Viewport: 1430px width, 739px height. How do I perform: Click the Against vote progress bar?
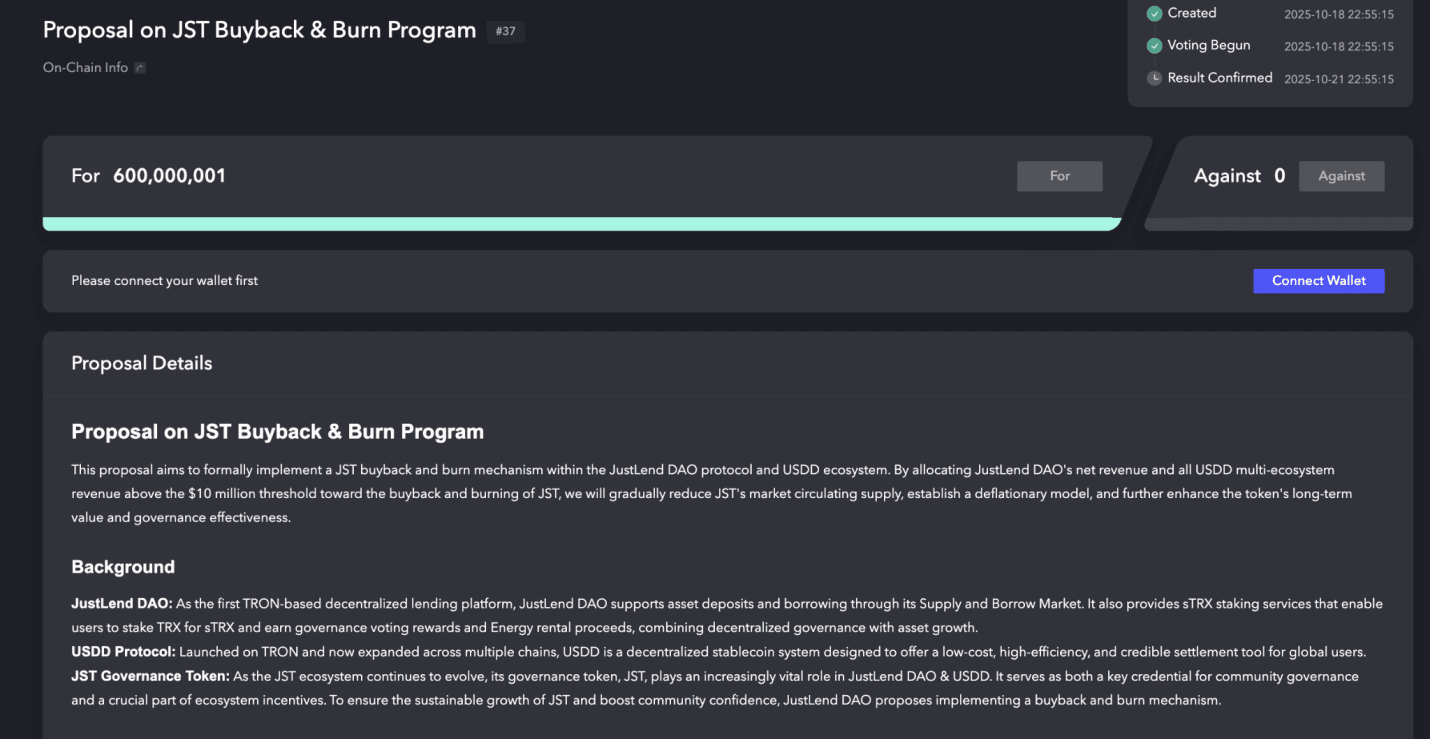coord(1279,224)
